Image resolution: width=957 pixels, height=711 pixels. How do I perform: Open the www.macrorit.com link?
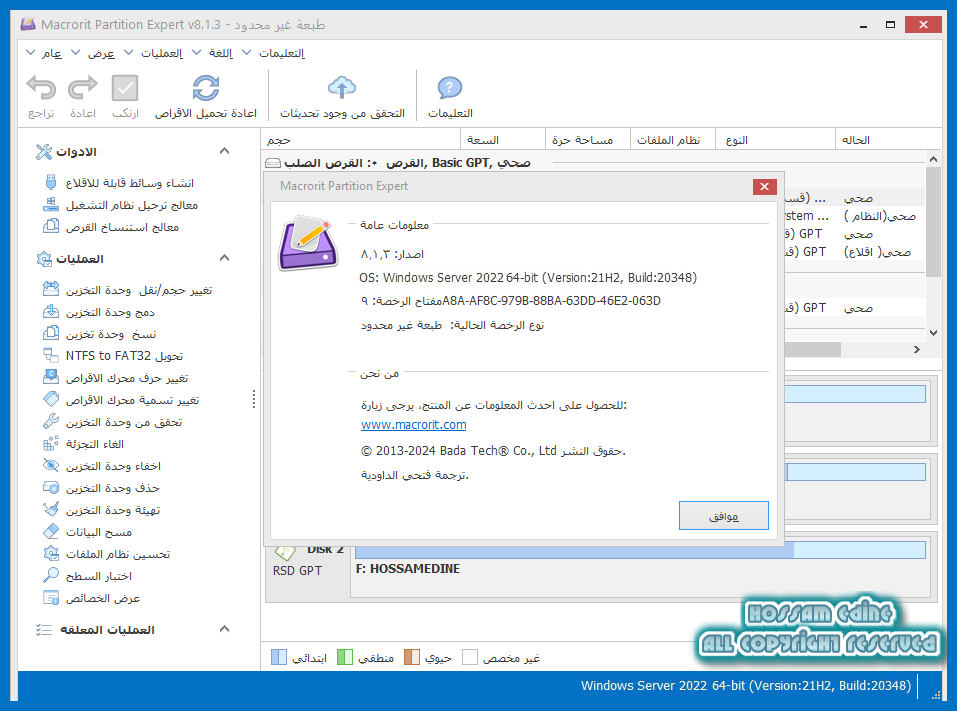point(413,425)
